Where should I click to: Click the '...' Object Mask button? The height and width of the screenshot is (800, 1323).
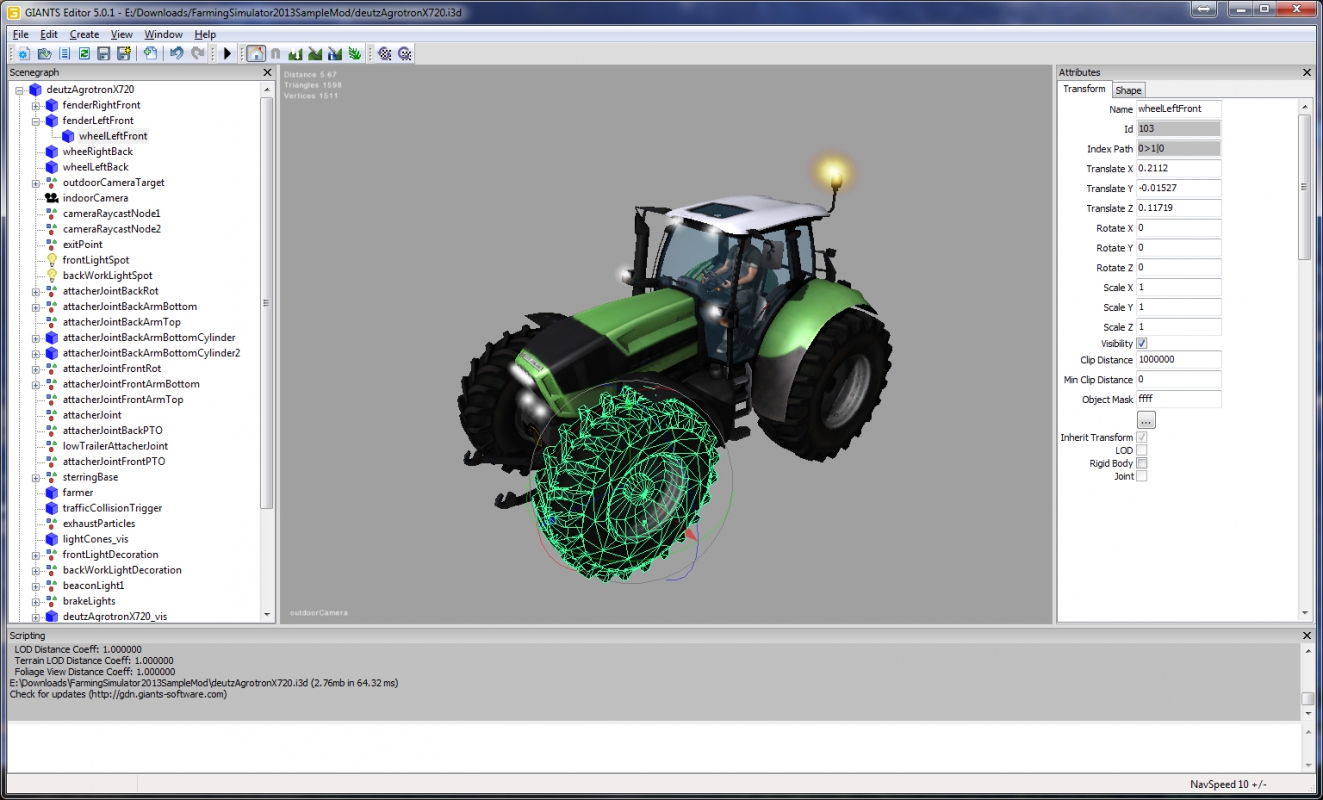pyautogui.click(x=1146, y=419)
